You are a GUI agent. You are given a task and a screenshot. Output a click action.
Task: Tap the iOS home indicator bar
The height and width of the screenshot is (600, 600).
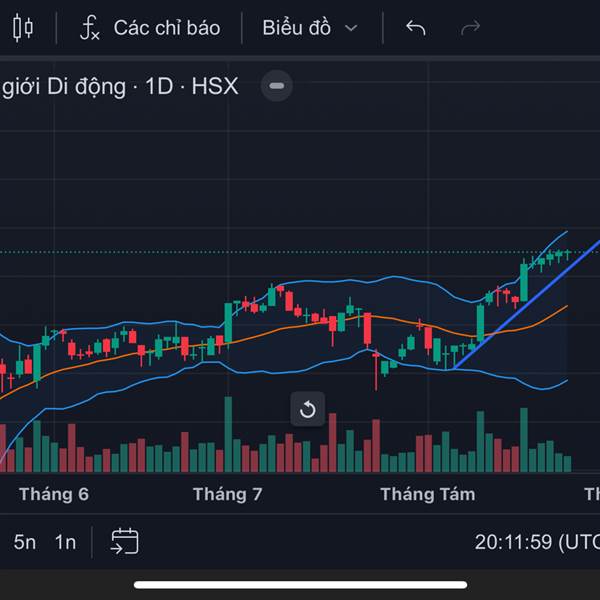[x=300, y=585]
